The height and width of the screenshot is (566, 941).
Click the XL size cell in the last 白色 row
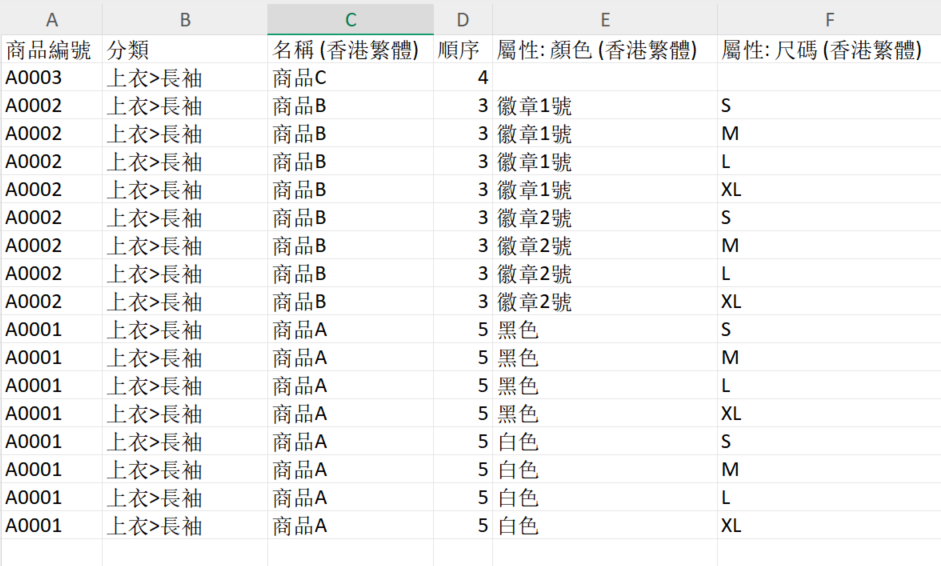829,525
